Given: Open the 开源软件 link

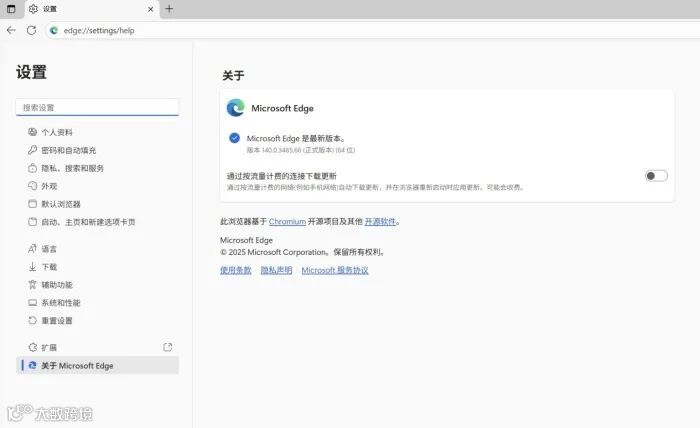Looking at the screenshot, I should coord(380,221).
